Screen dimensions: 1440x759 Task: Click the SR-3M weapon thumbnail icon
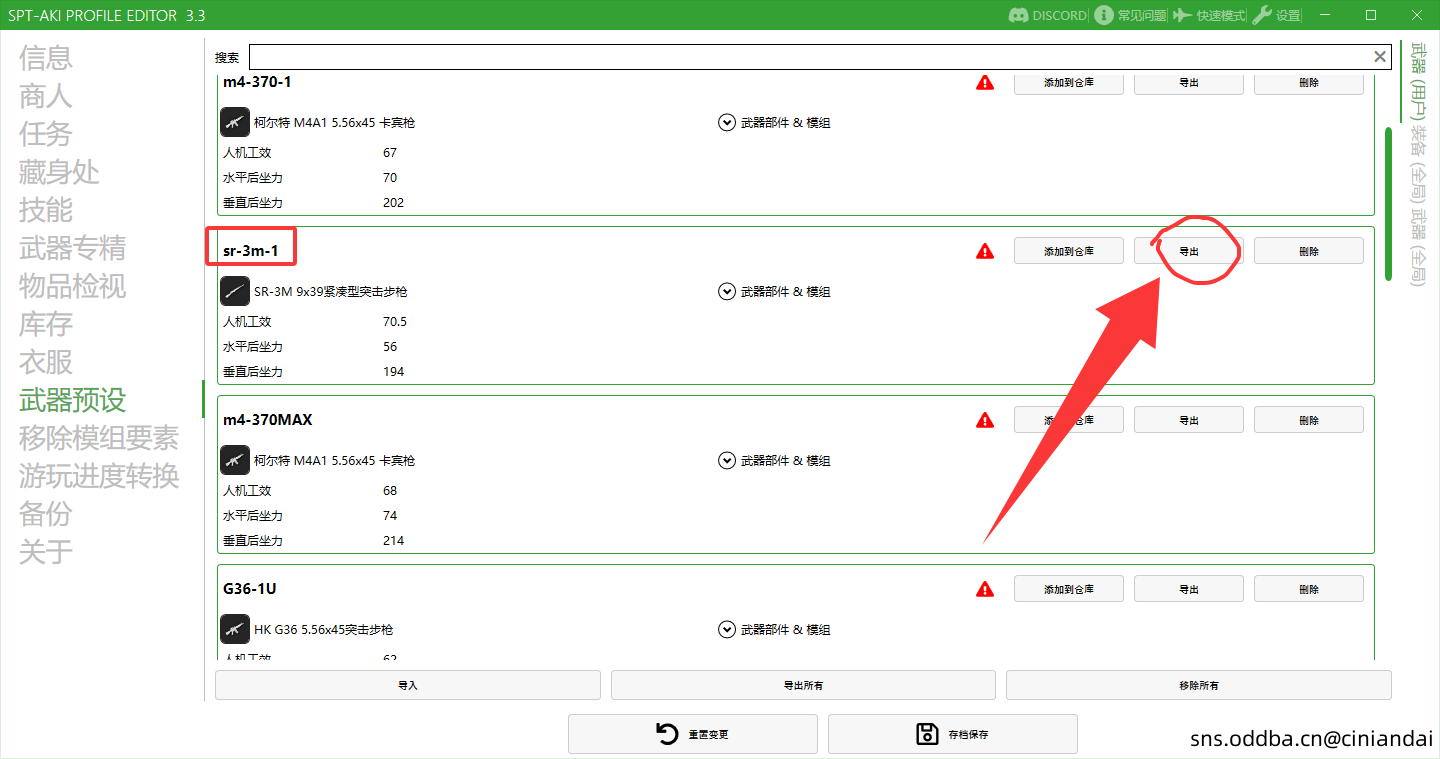pos(235,292)
